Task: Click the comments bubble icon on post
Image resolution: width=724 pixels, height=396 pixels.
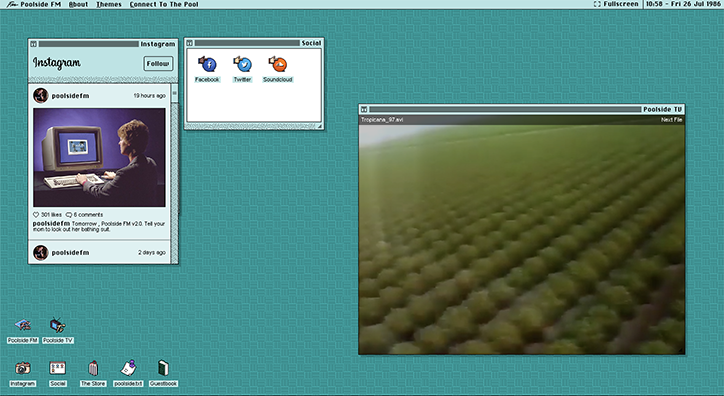Action: click(69, 215)
